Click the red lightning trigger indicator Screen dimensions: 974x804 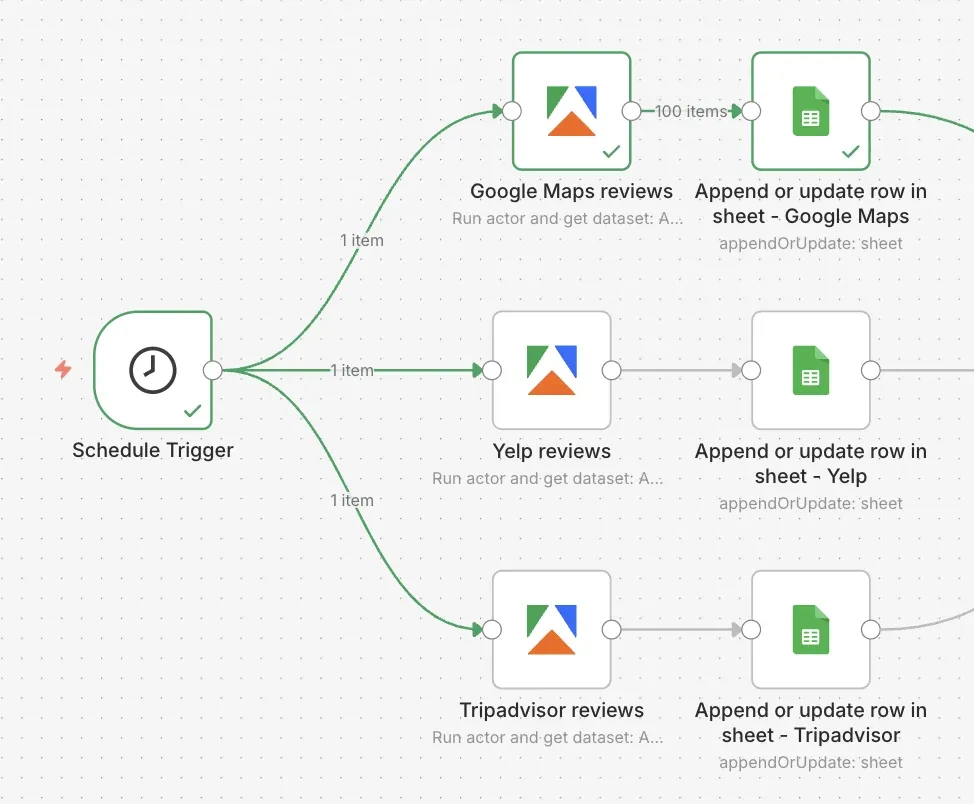[63, 369]
